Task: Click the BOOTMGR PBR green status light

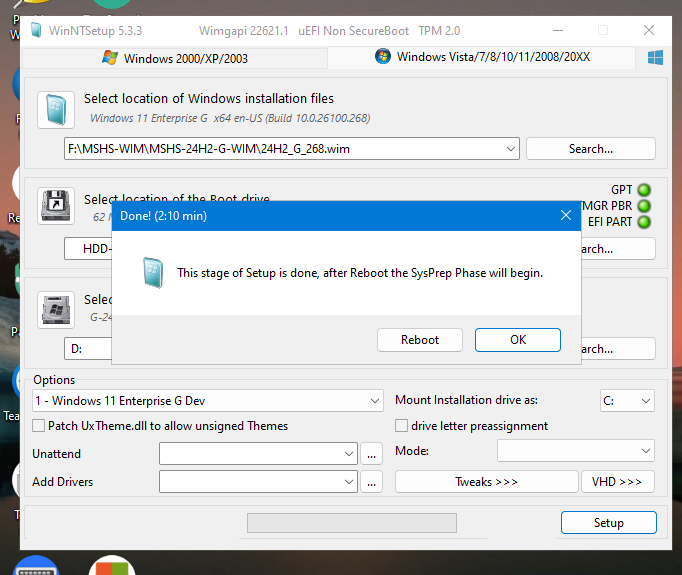Action: (x=644, y=206)
